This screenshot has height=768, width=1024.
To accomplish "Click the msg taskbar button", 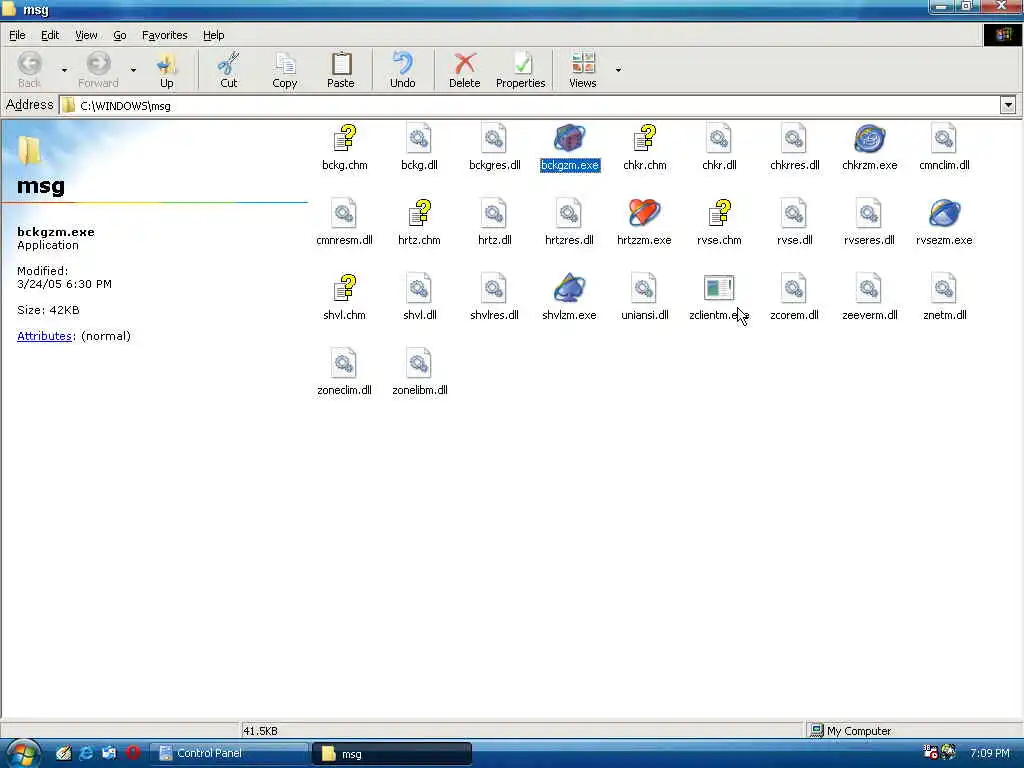I will point(392,754).
